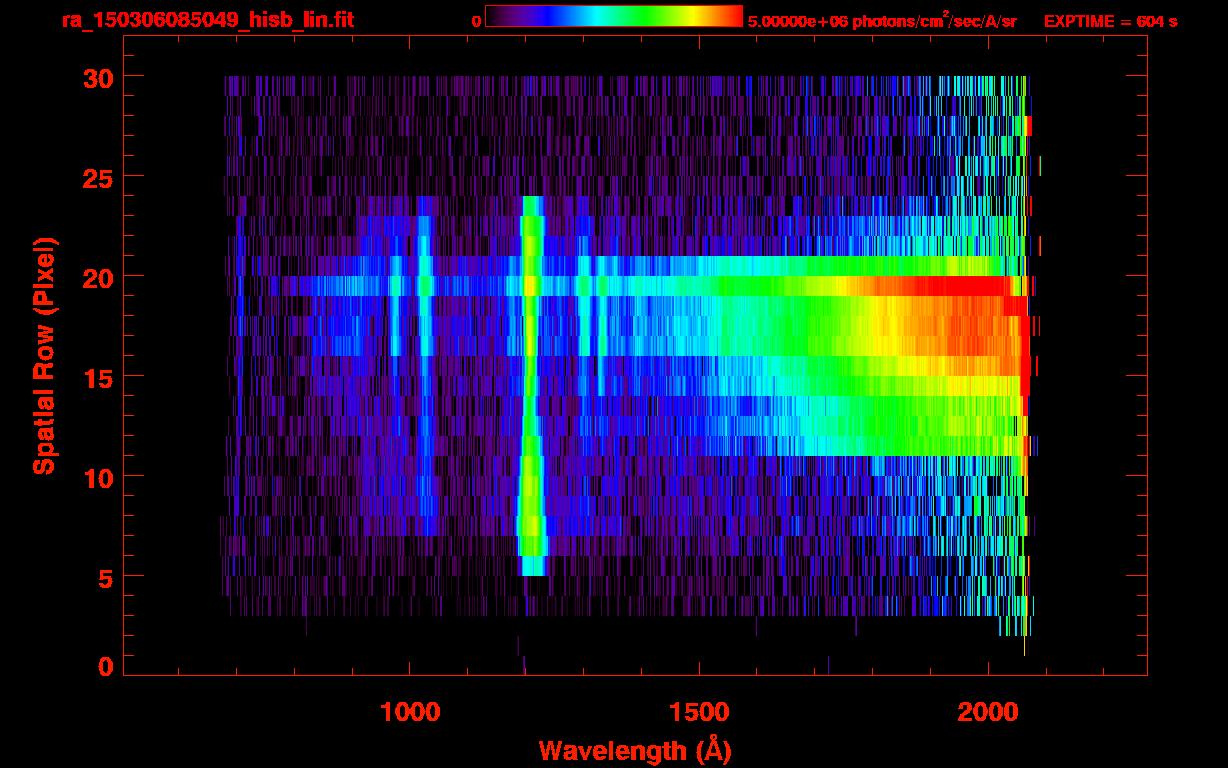Image resolution: width=1228 pixels, height=768 pixels.
Task: Click the EXPTIME = 604 s label
Action: (x=1110, y=22)
